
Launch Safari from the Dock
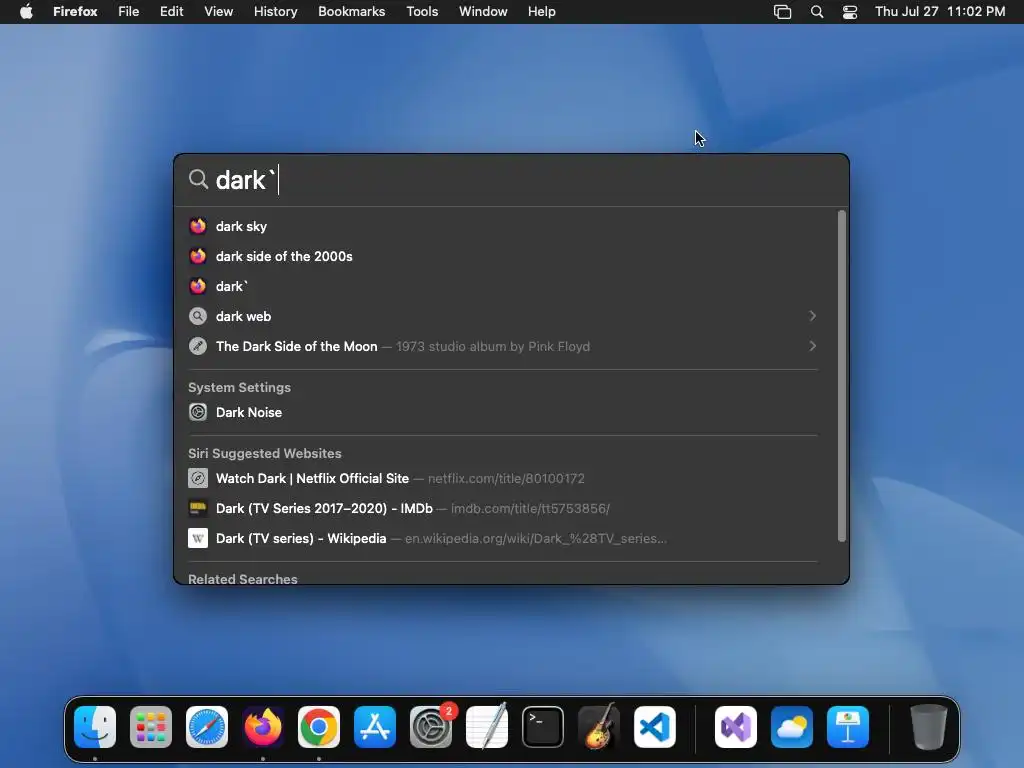(x=207, y=727)
